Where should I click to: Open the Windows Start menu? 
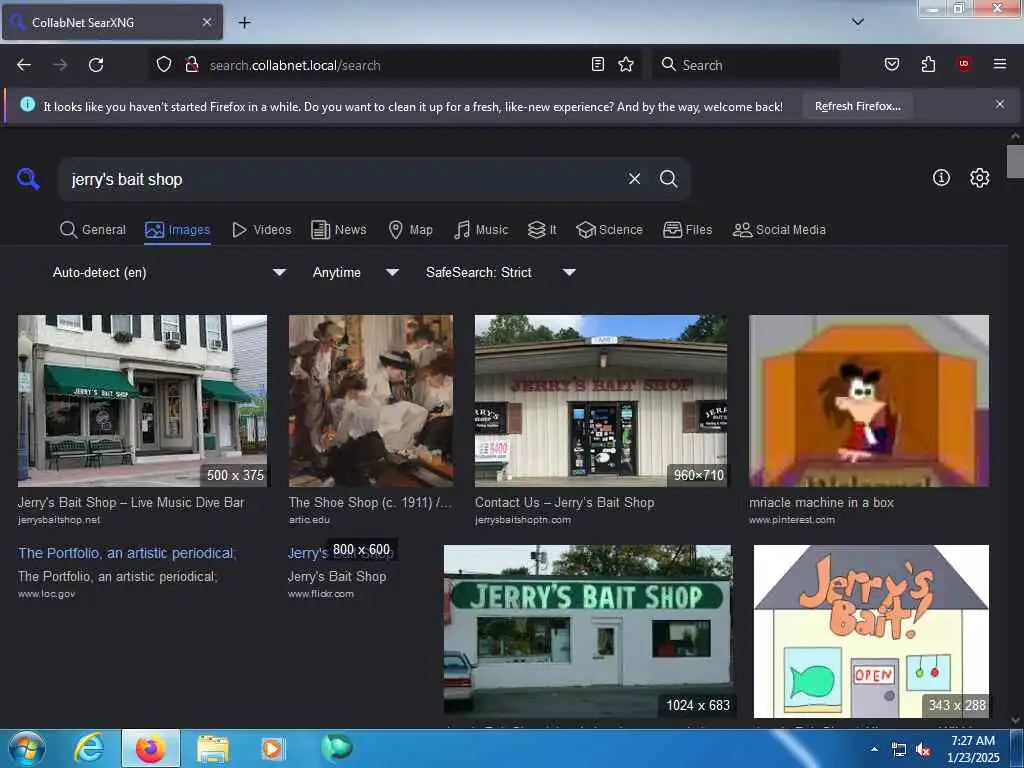[26, 748]
